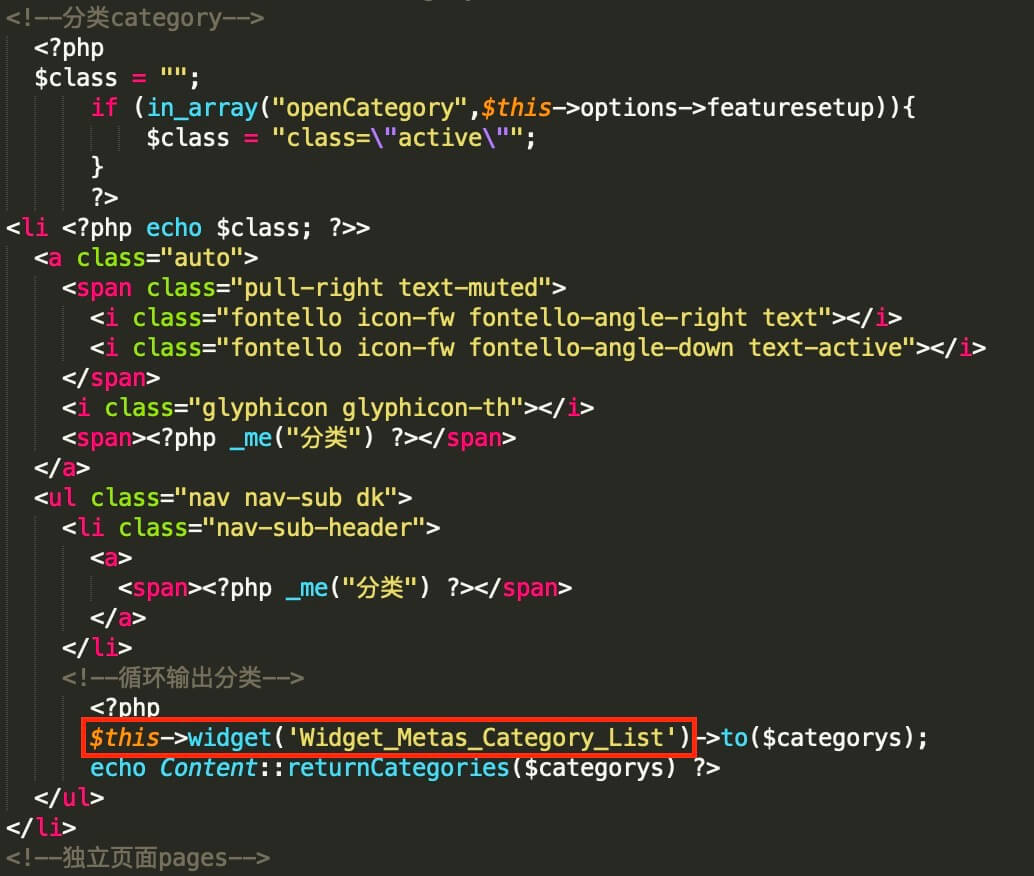This screenshot has height=876, width=1034.
Task: Click the comment line "分类category"
Action: click(135, 18)
